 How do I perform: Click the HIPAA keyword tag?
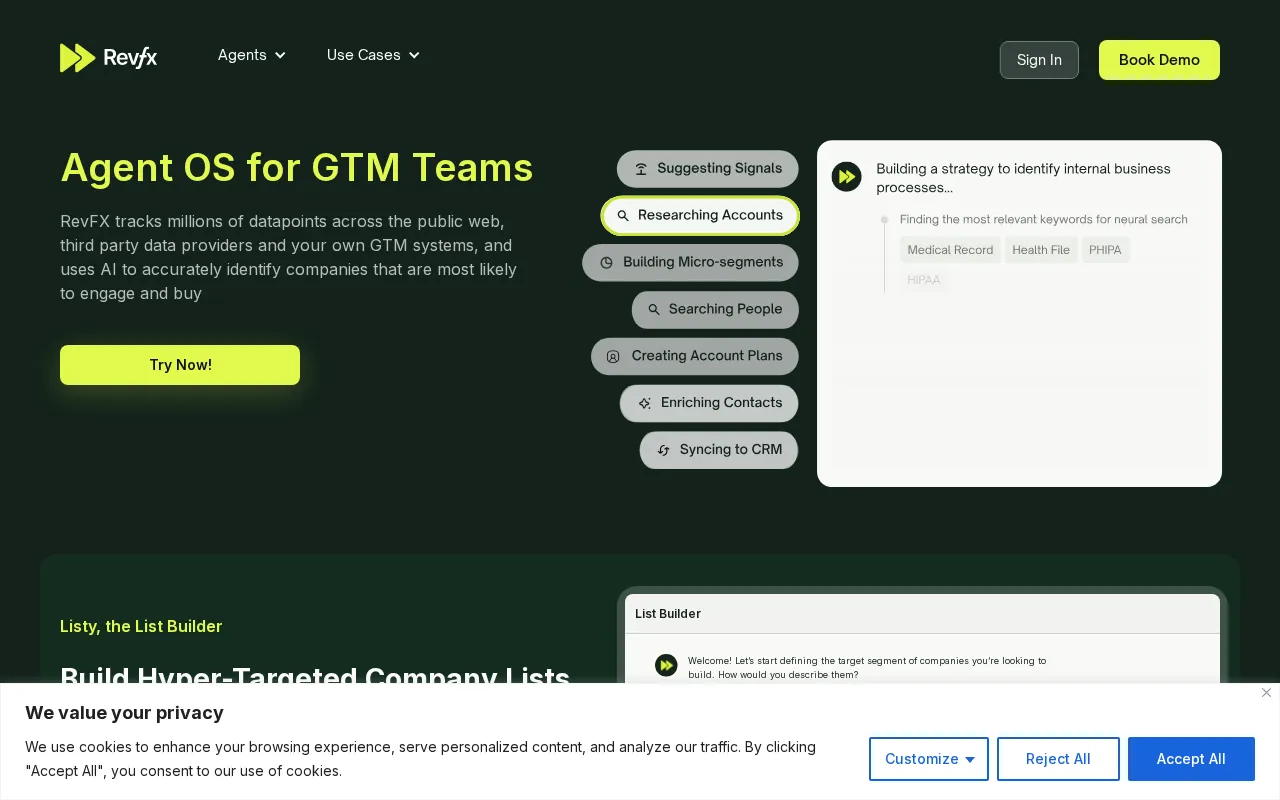click(924, 280)
